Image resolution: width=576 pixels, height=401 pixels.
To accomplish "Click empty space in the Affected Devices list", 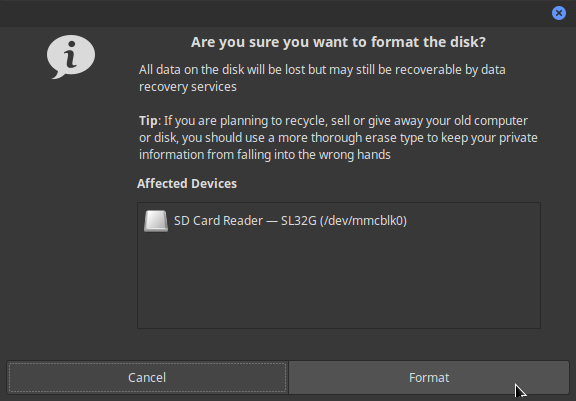I will (339, 283).
